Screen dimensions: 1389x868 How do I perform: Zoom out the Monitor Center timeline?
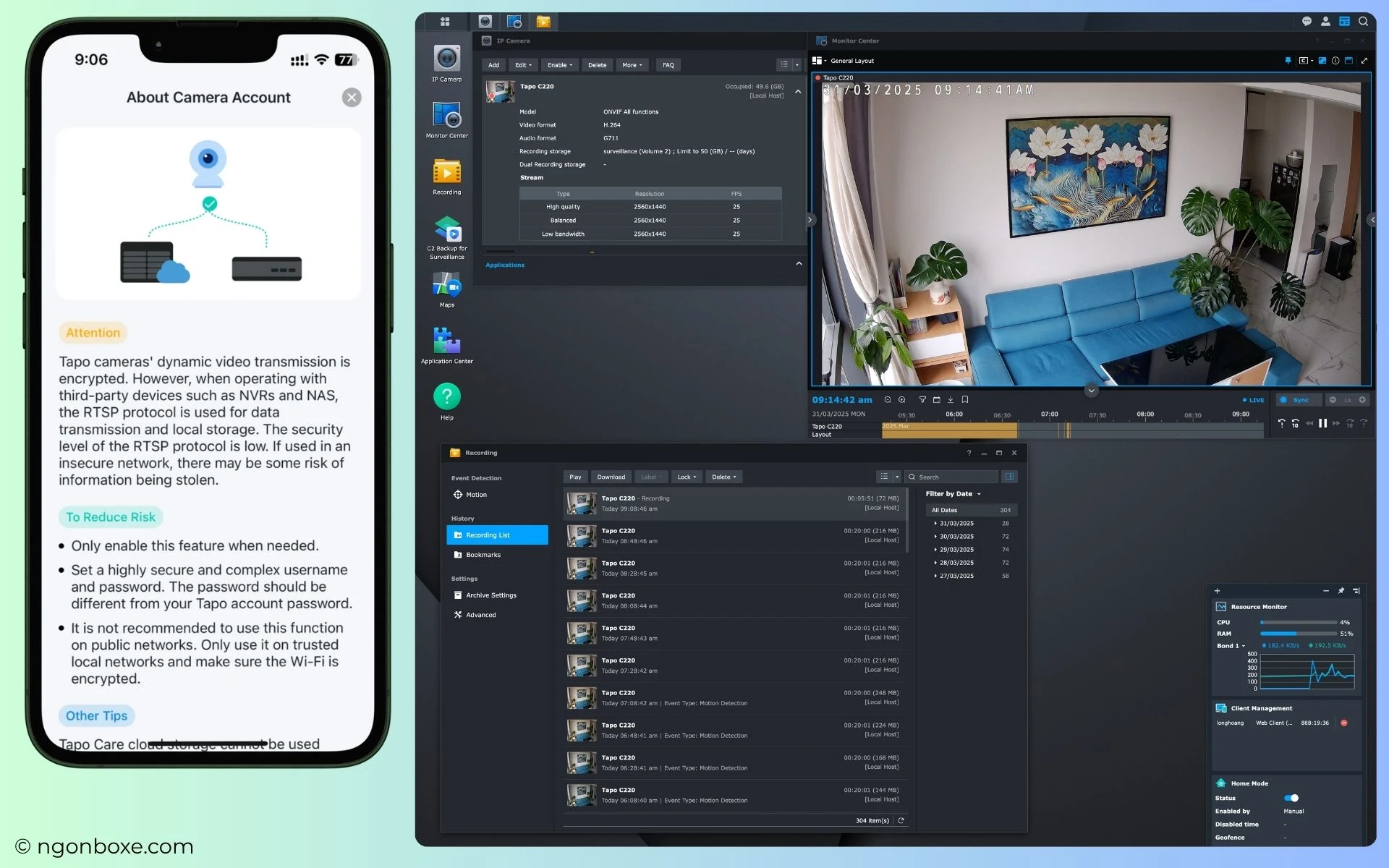coord(888,399)
